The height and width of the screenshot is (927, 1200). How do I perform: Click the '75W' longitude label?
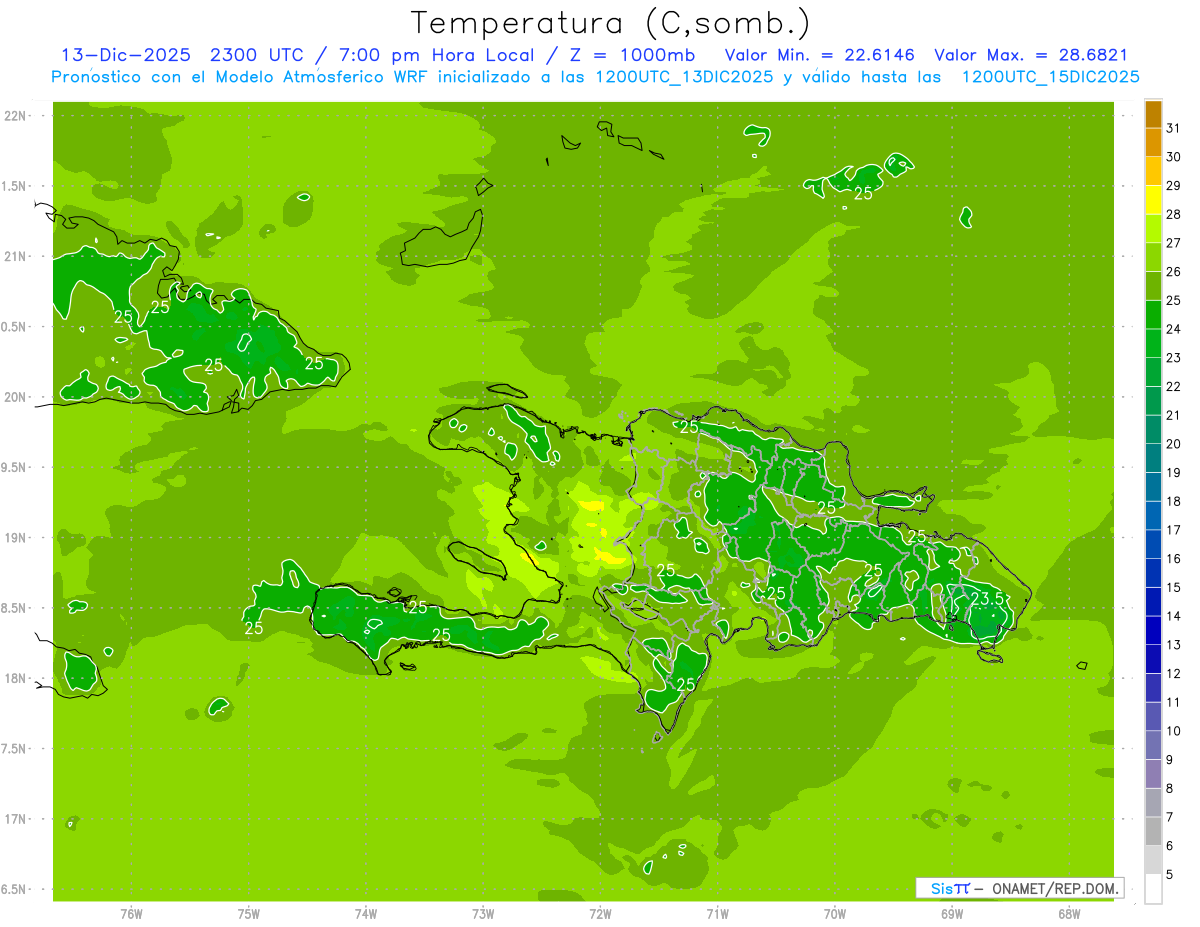pos(249,914)
